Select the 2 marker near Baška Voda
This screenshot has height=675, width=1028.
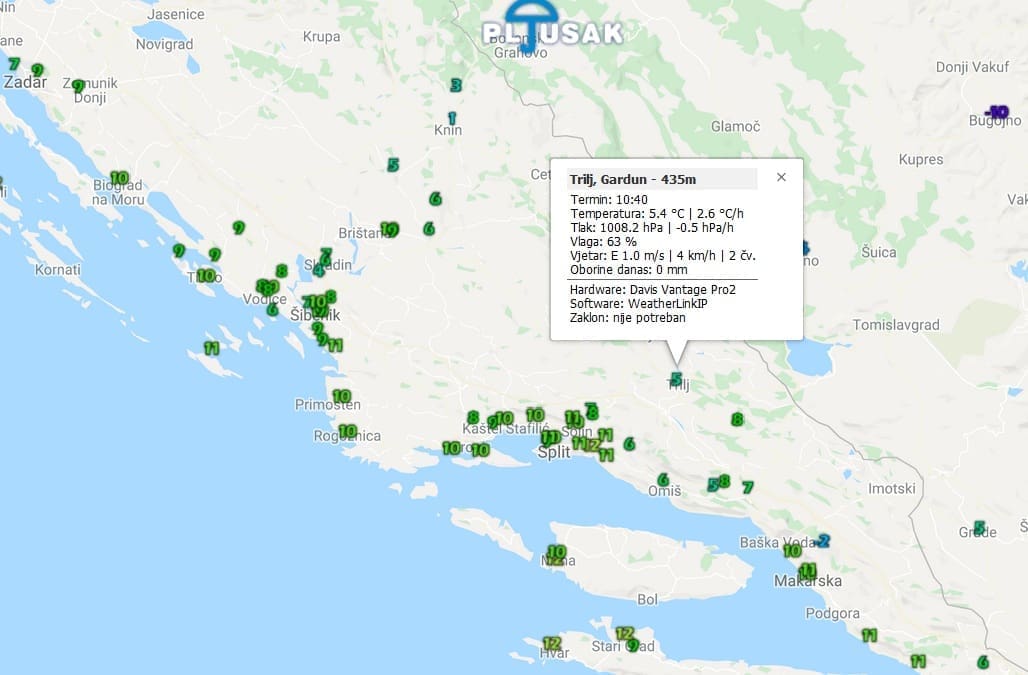tap(823, 541)
